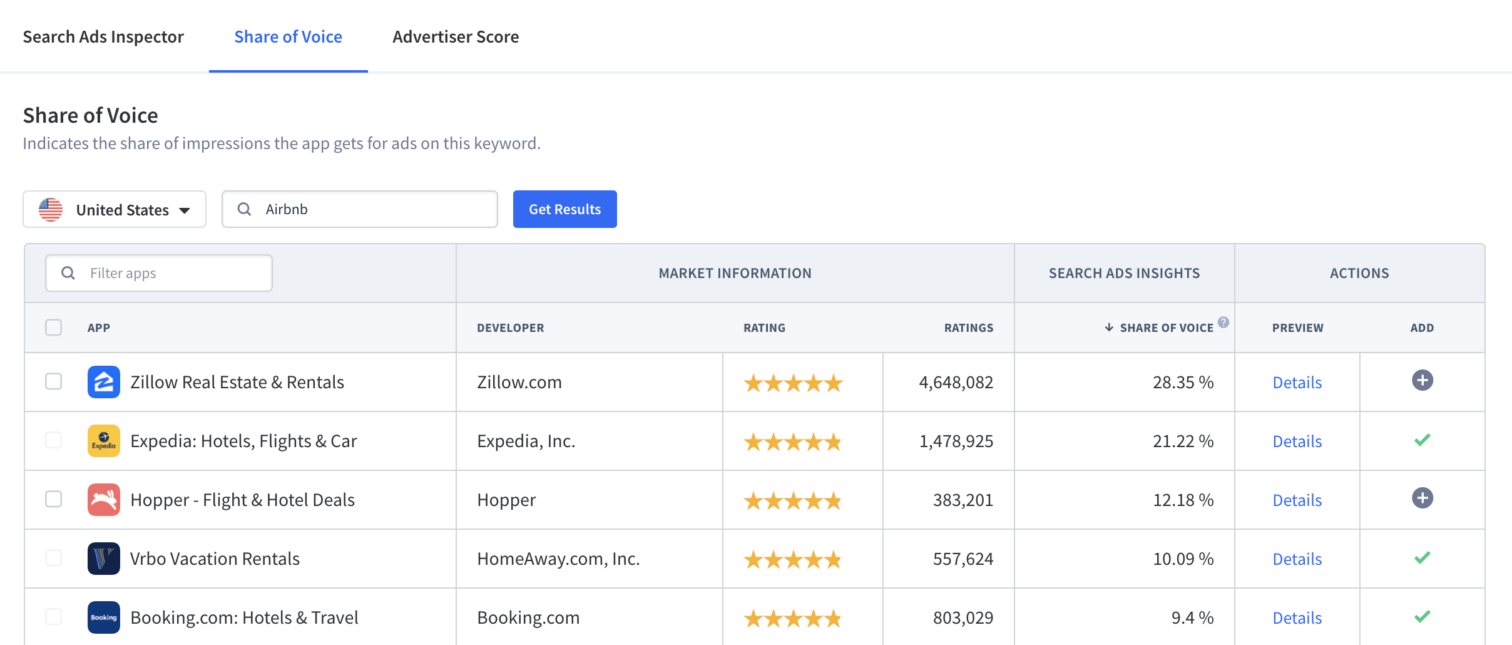Sort by Share of Voice column
This screenshot has width=1512, height=645.
click(1160, 327)
